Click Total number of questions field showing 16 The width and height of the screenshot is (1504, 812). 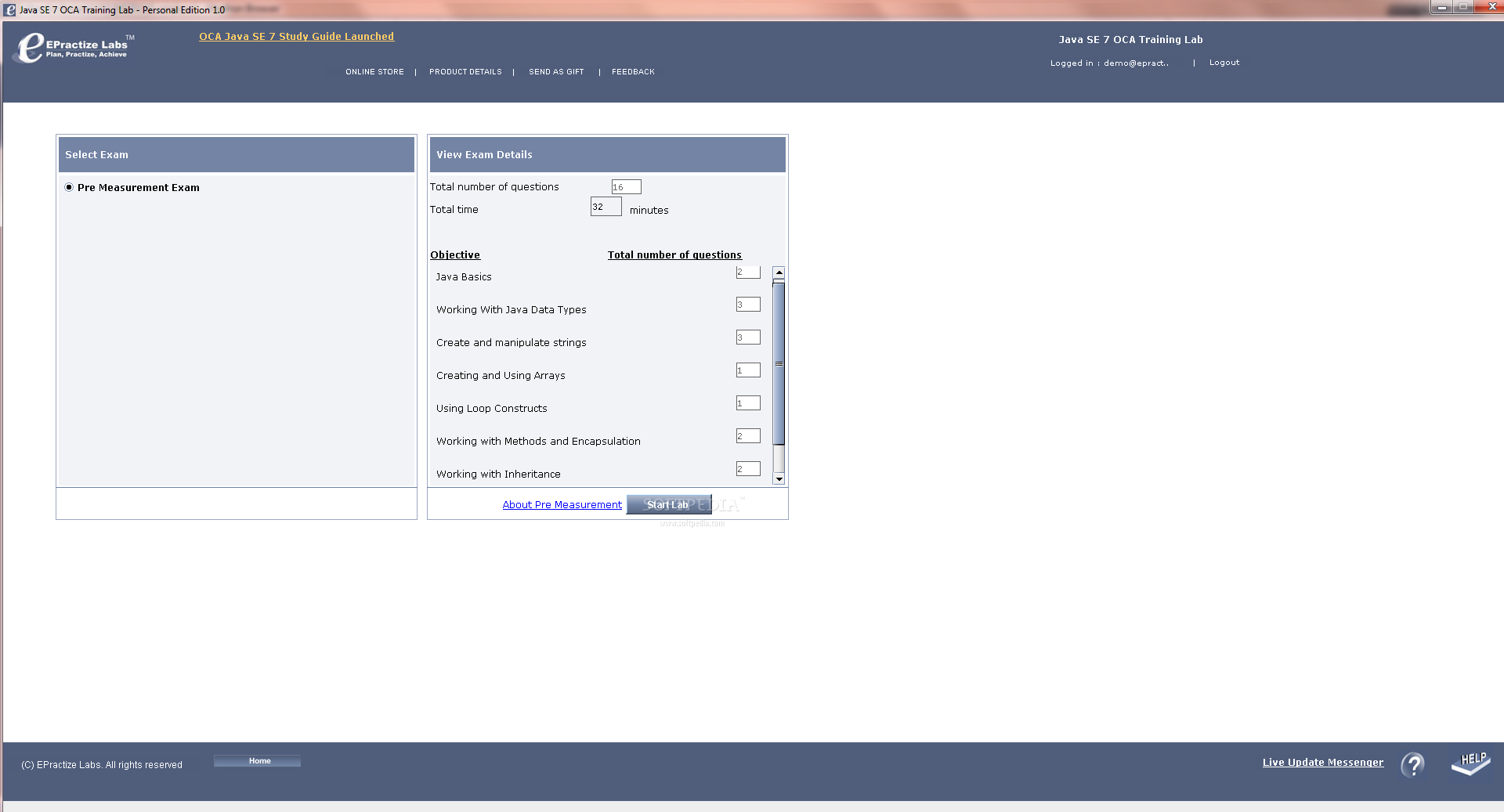click(x=626, y=186)
